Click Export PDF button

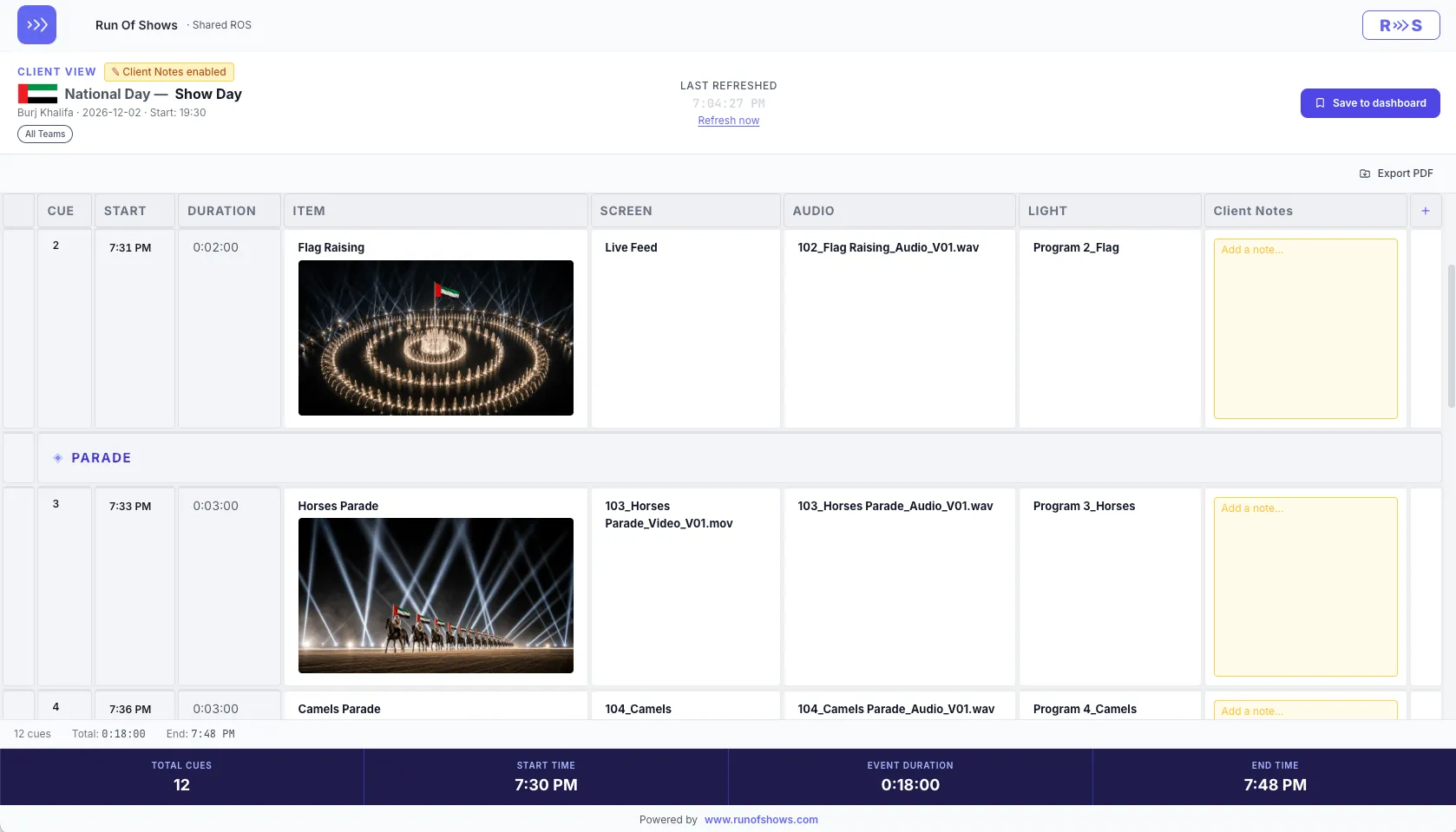click(x=1396, y=174)
